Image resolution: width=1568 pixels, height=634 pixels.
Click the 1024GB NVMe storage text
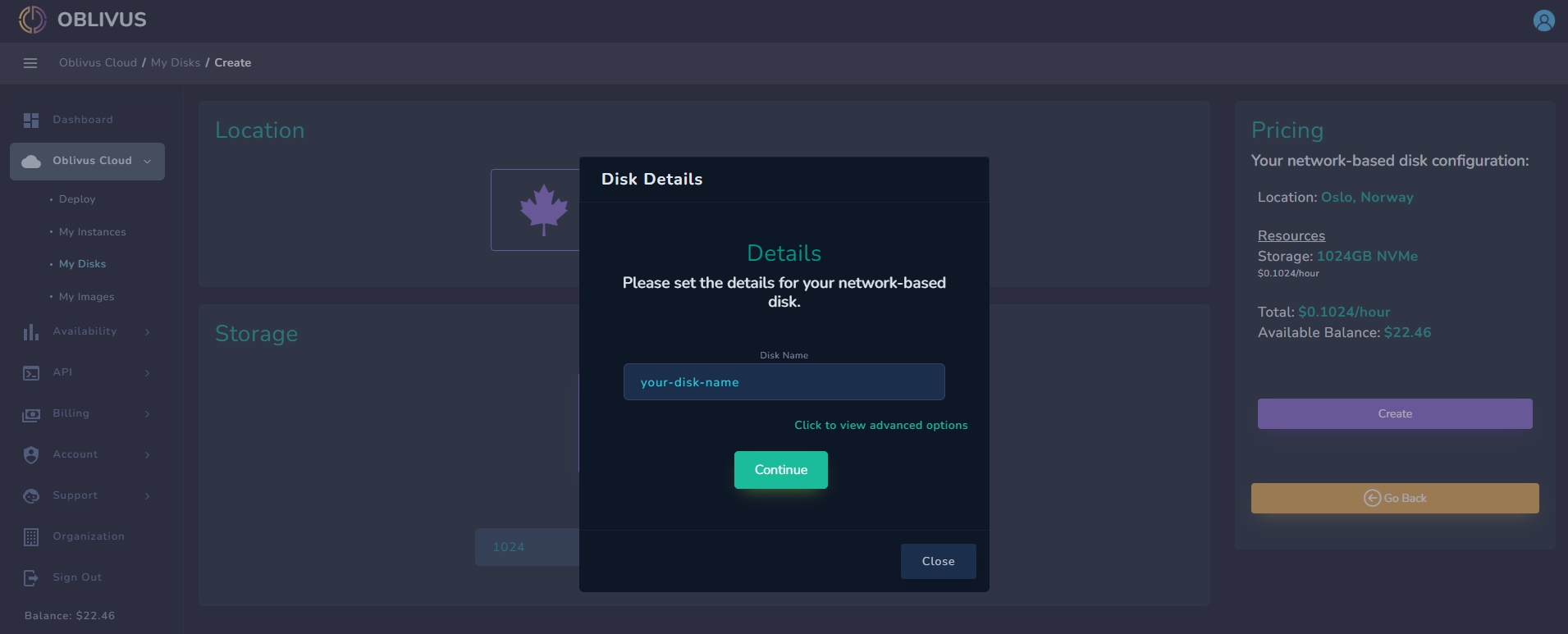pyautogui.click(x=1367, y=257)
